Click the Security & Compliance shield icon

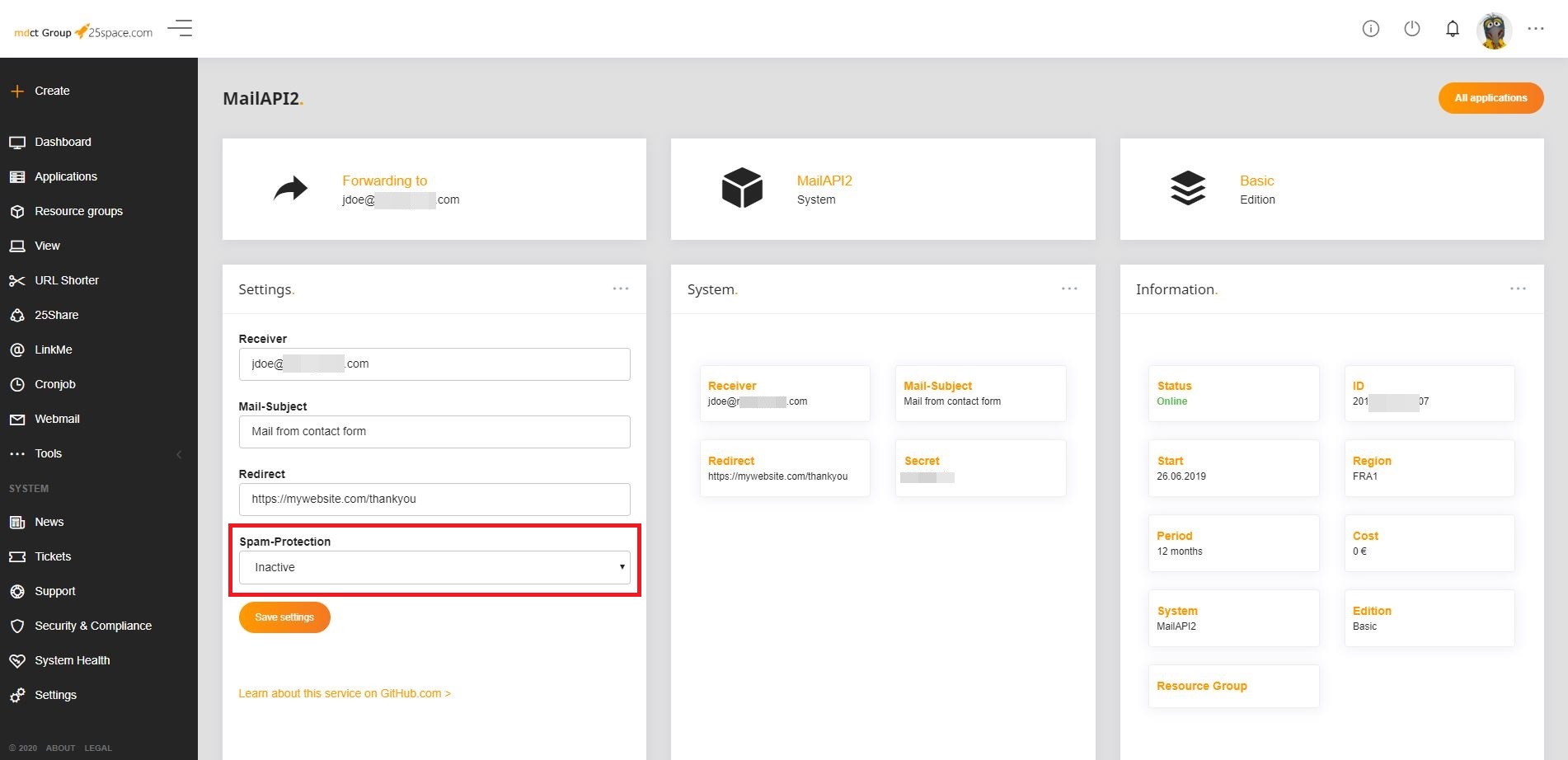click(17, 626)
